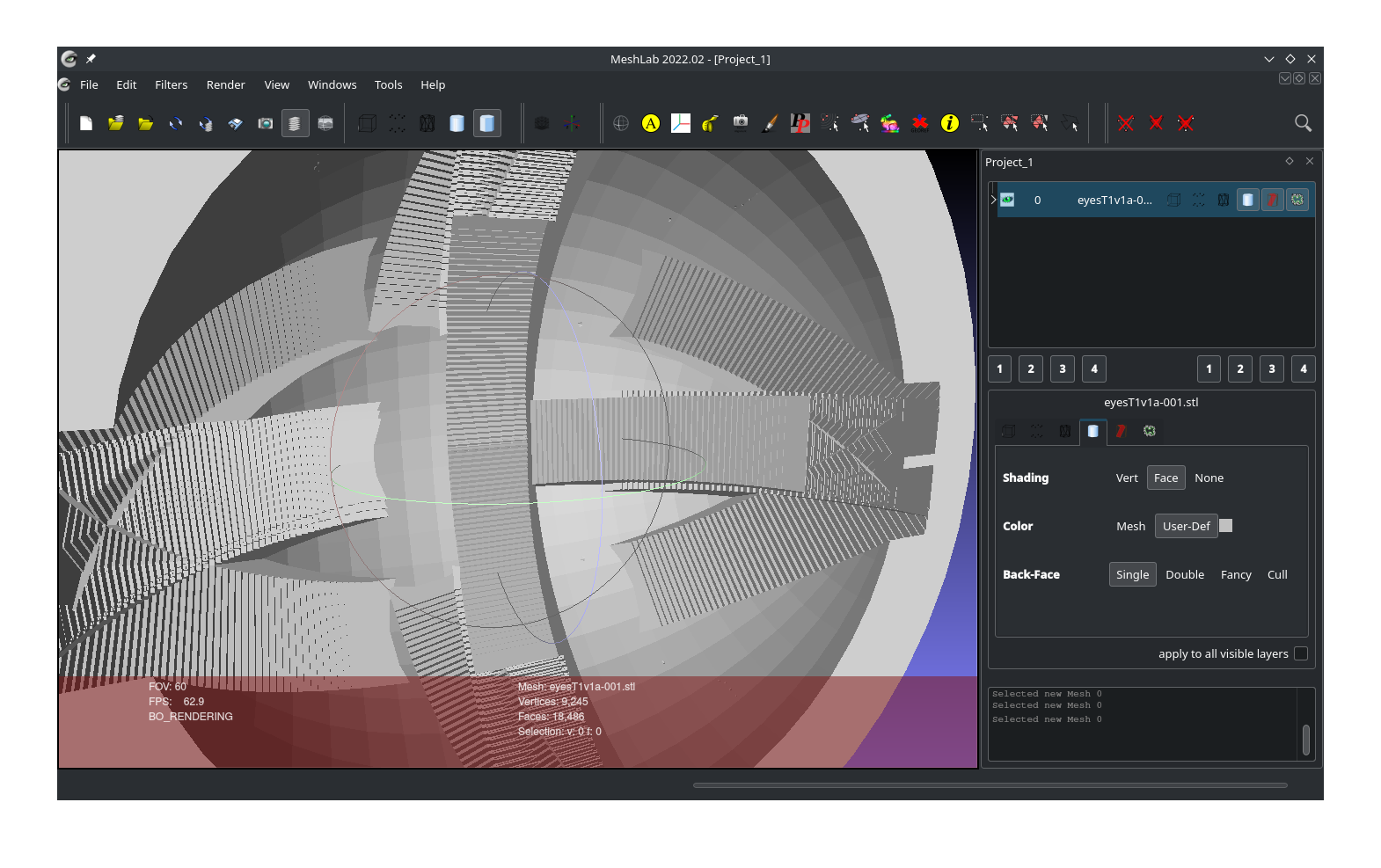Click the trackball globe icon
The height and width of the screenshot is (868, 1381).
(621, 123)
